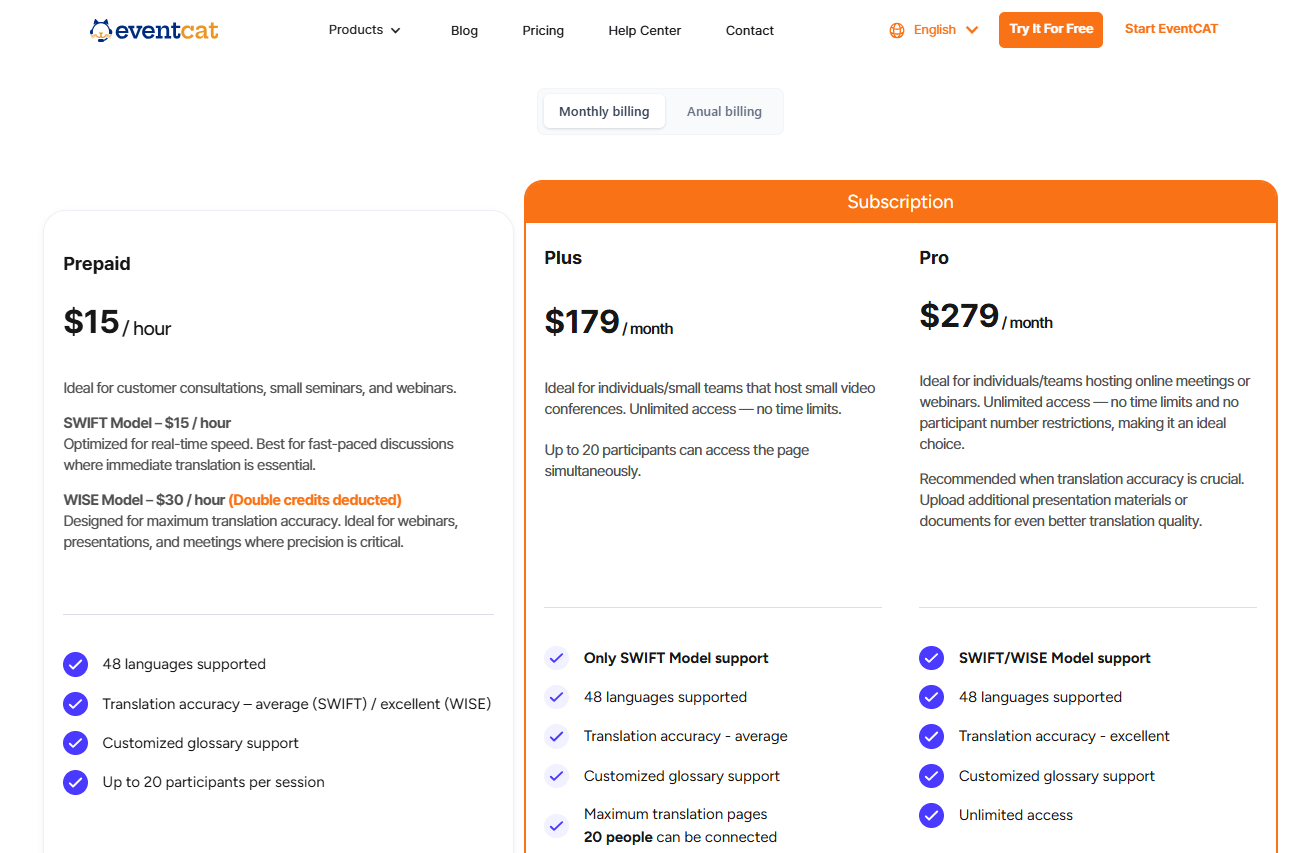1303x853 pixels.
Task: Click the WISE Model – $30 / hour heading
Action: [144, 500]
